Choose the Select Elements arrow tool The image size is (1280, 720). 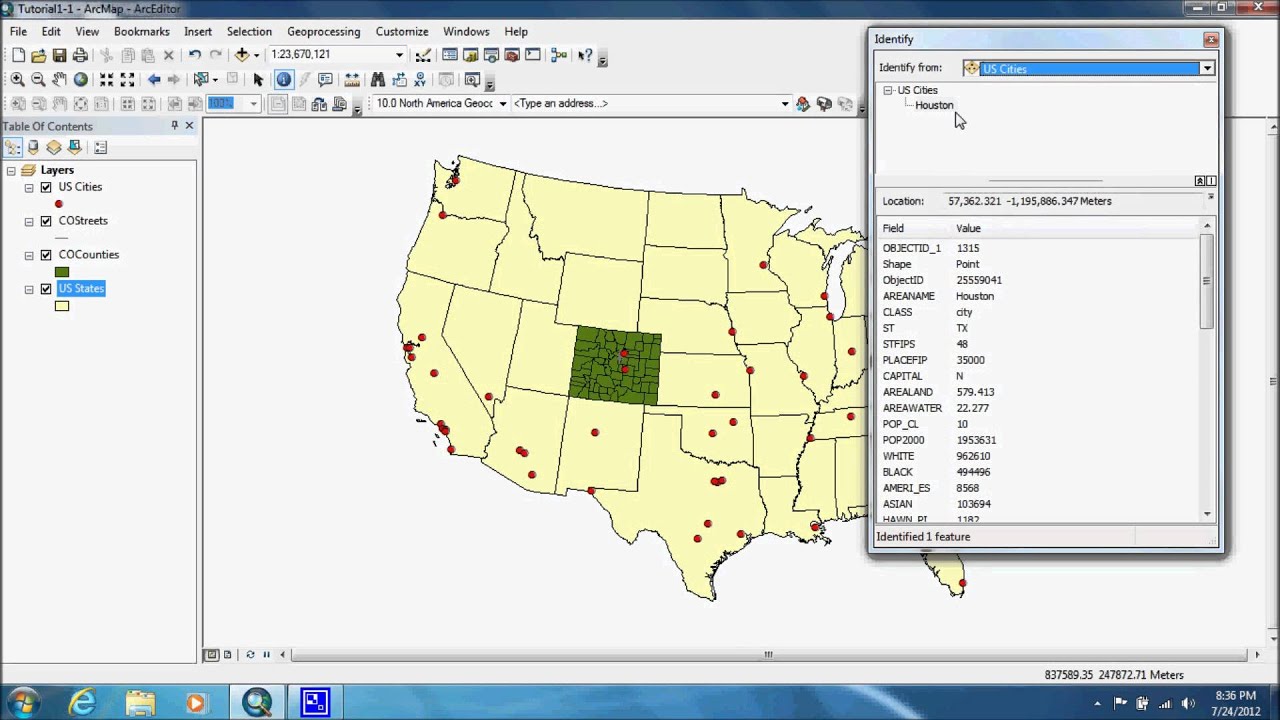[x=258, y=79]
